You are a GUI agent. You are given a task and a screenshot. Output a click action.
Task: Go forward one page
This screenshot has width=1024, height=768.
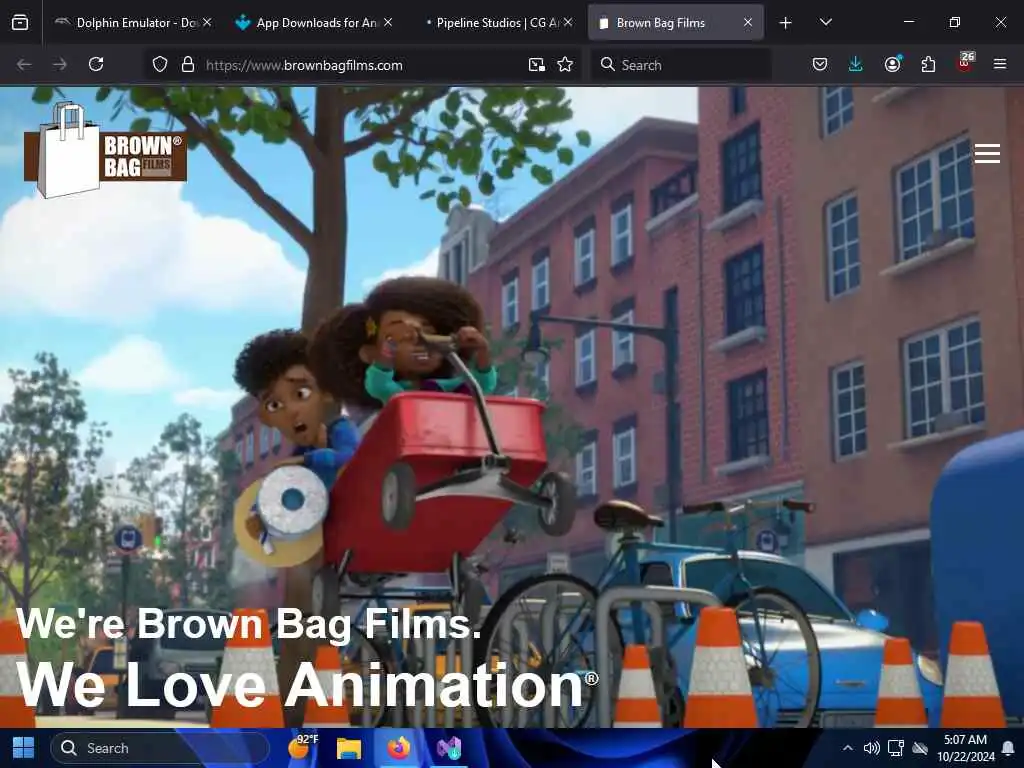(60, 65)
